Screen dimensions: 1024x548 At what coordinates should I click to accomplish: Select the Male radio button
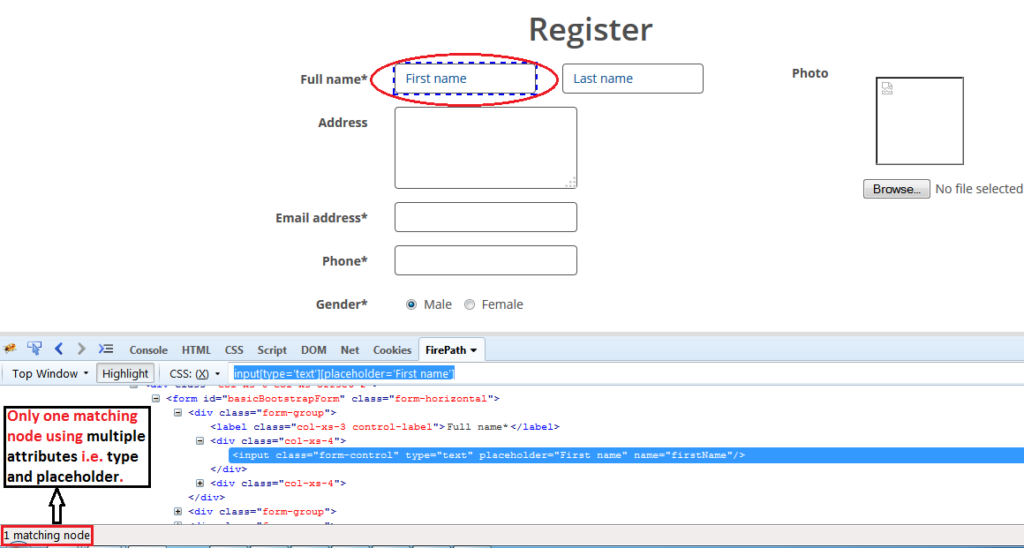point(411,305)
